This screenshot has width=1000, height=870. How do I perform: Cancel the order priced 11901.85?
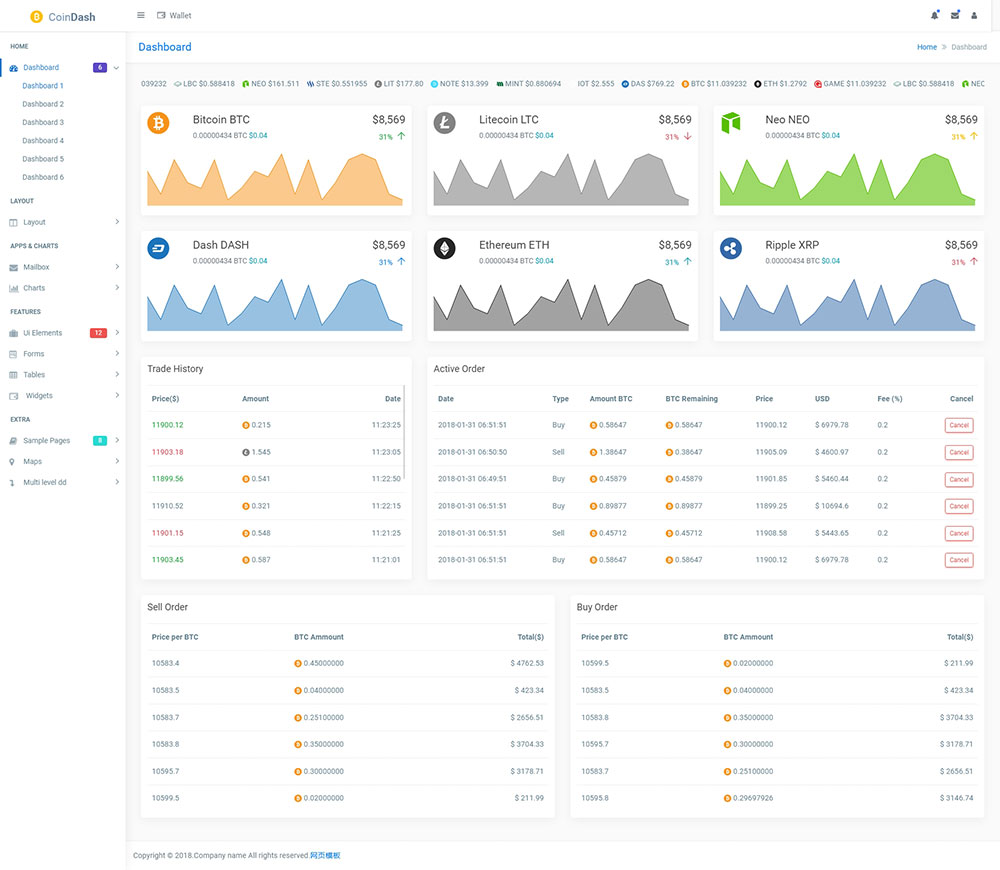959,480
